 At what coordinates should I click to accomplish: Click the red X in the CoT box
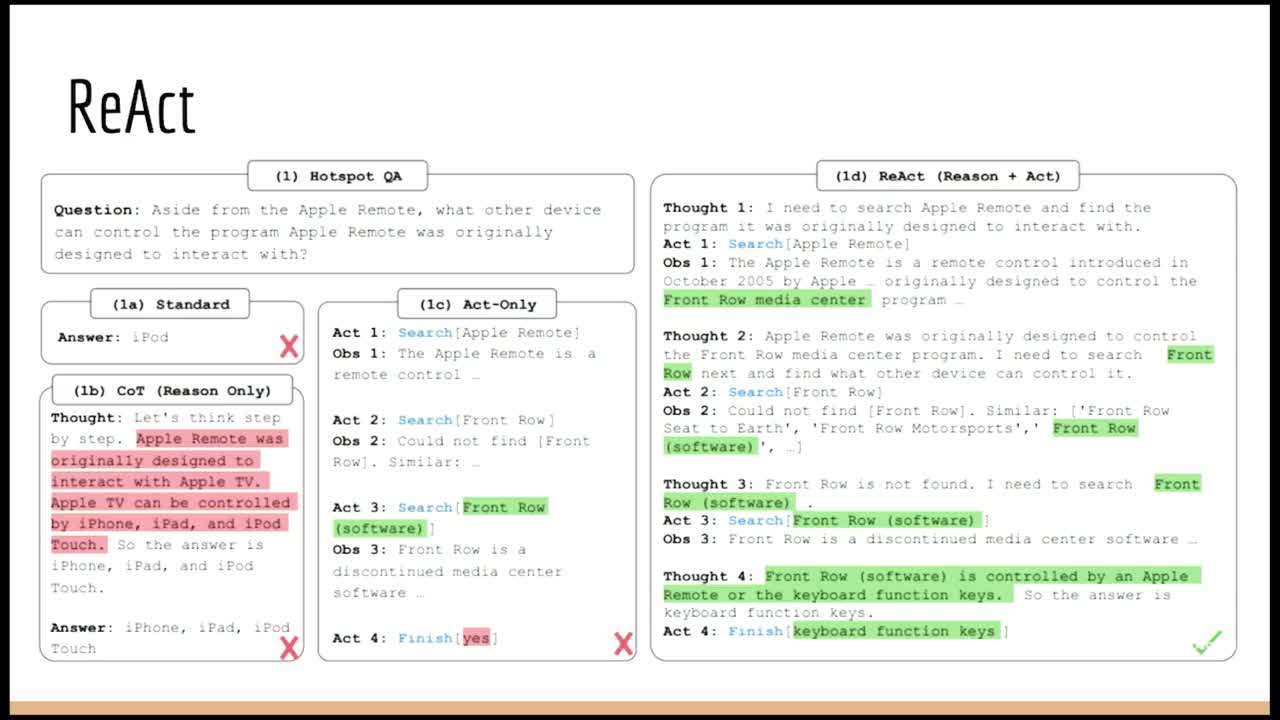click(289, 648)
